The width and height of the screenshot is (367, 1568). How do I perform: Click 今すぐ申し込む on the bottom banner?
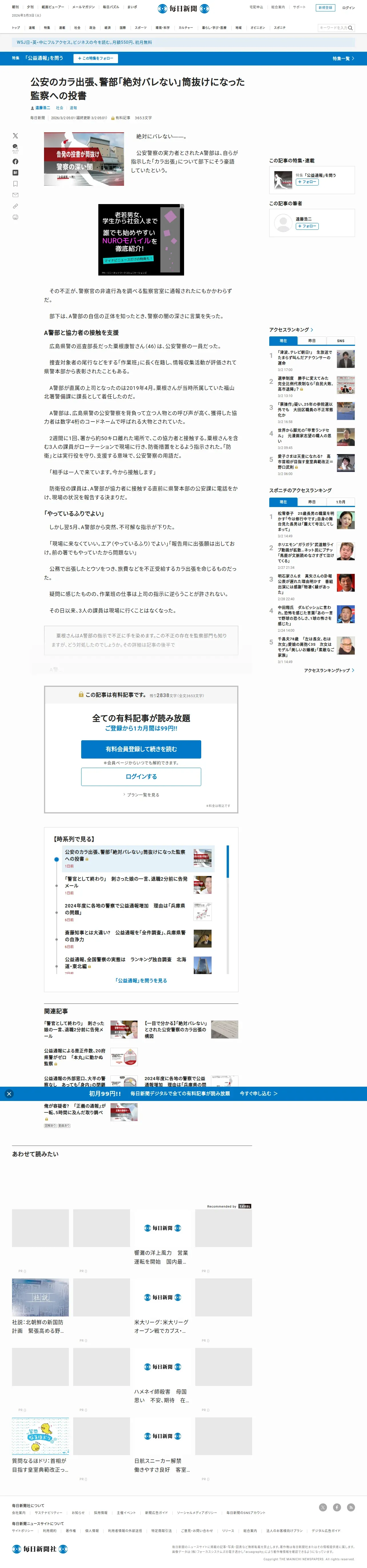[x=258, y=1093]
